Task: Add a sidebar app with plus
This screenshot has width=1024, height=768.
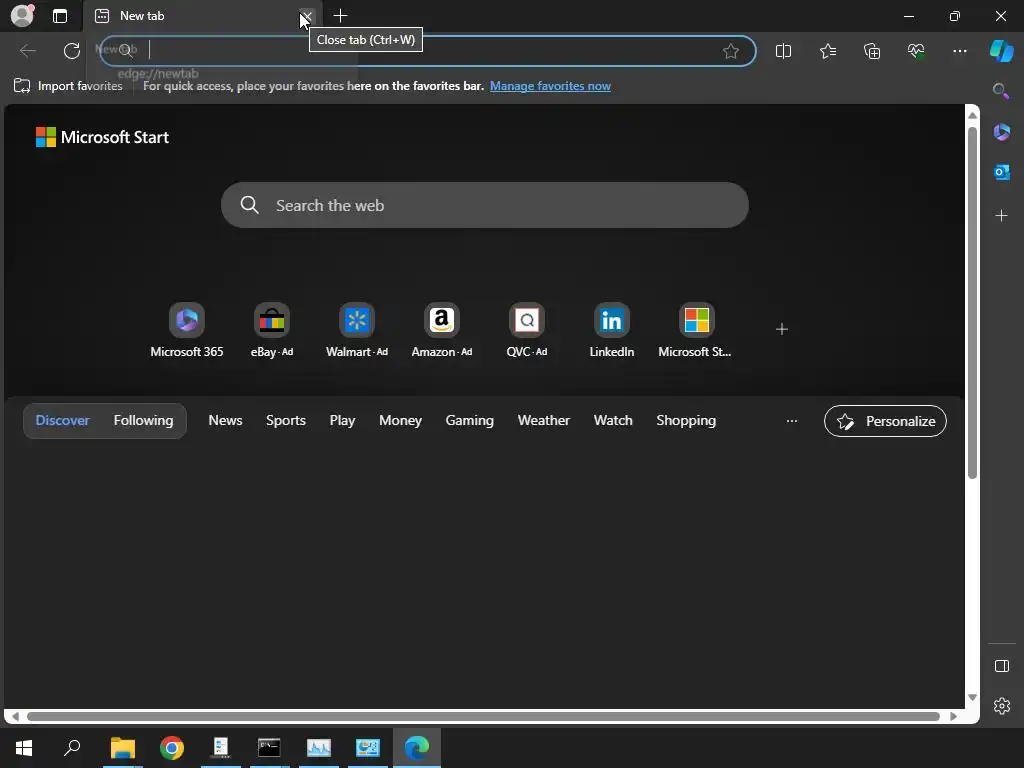Action: click(x=1001, y=216)
